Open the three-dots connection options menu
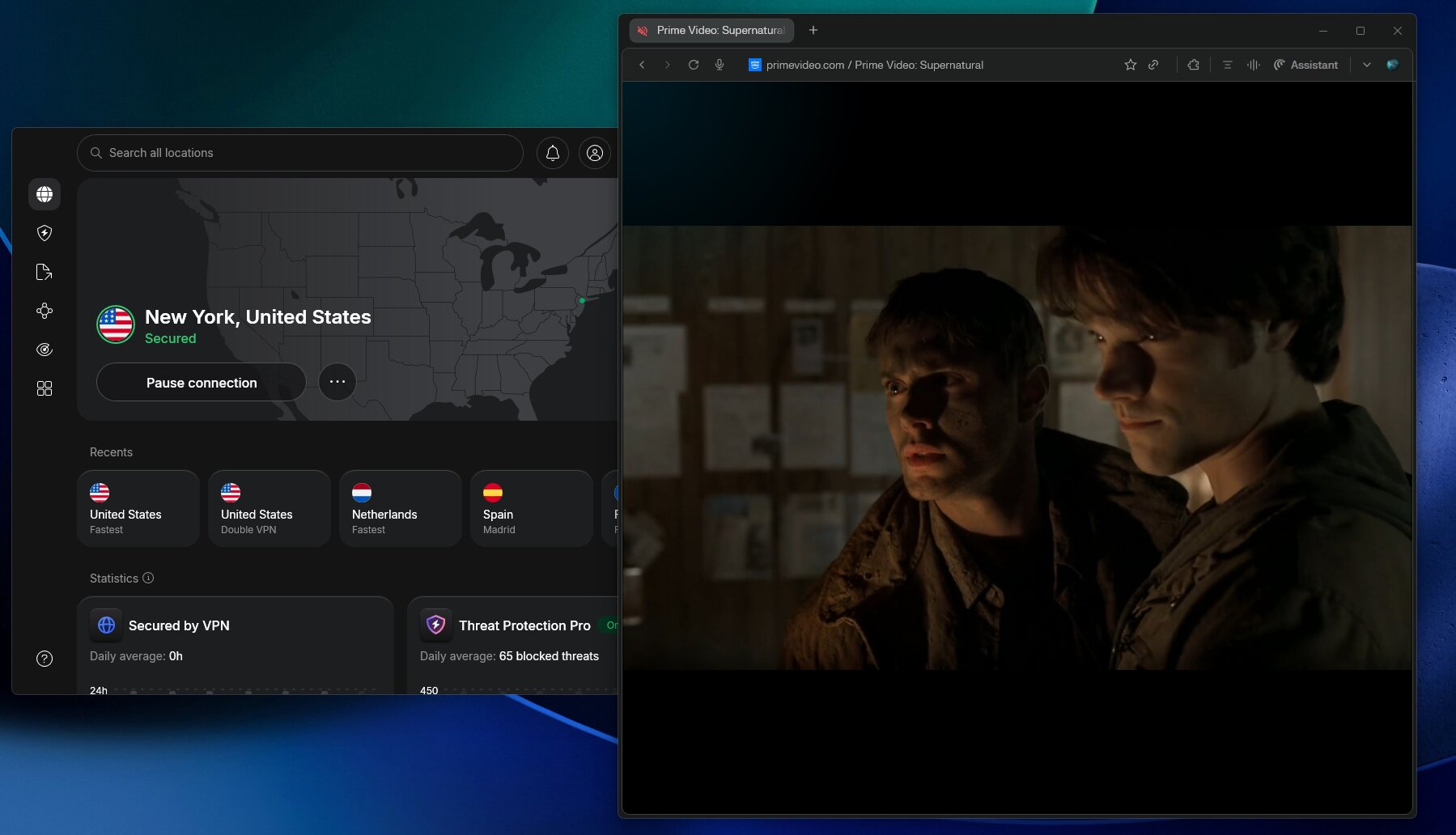This screenshot has width=1456, height=835. [337, 382]
